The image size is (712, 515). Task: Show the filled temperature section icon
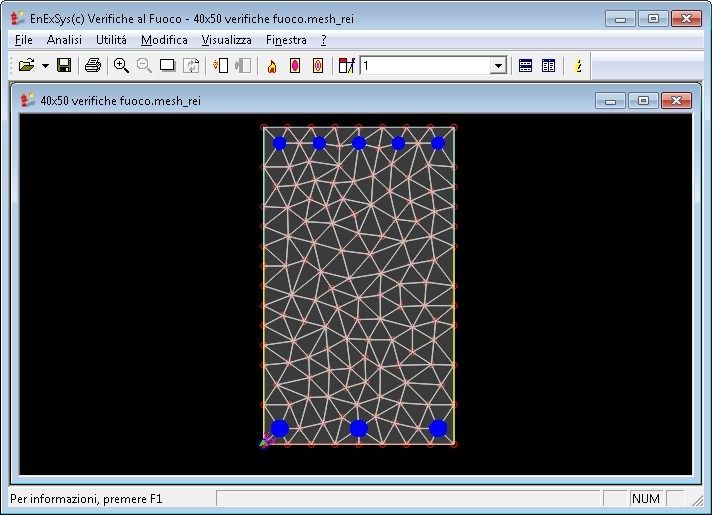pyautogui.click(x=295, y=66)
